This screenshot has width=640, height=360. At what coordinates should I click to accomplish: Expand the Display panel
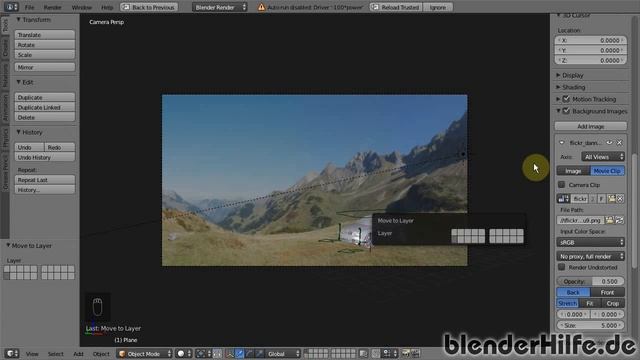(x=570, y=75)
